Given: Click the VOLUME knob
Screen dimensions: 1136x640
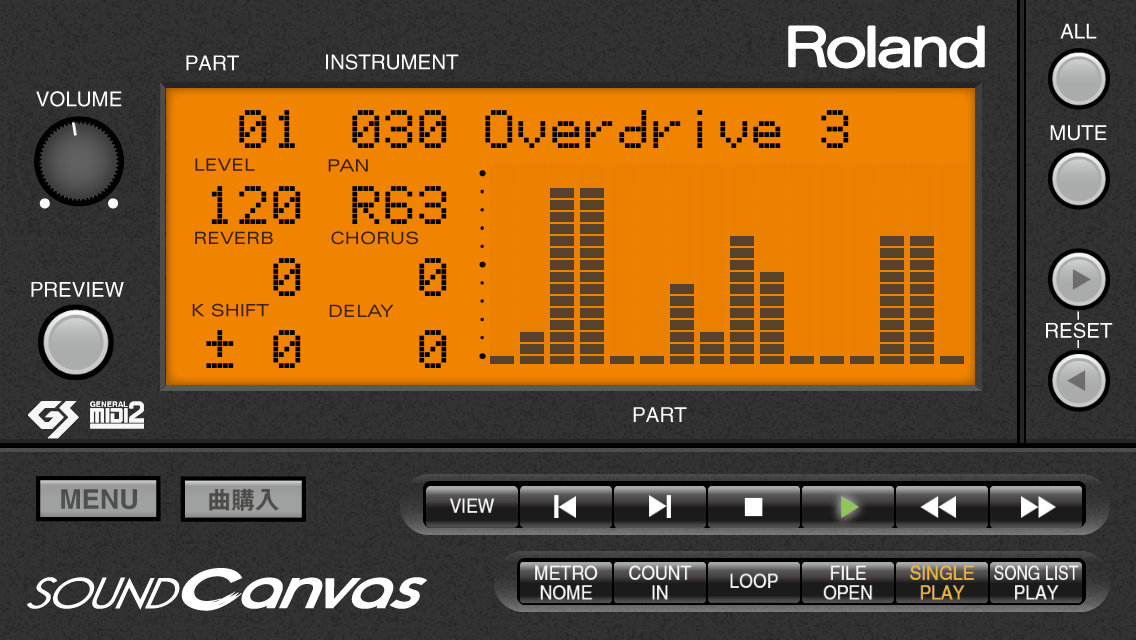Looking at the screenshot, I should [78, 162].
